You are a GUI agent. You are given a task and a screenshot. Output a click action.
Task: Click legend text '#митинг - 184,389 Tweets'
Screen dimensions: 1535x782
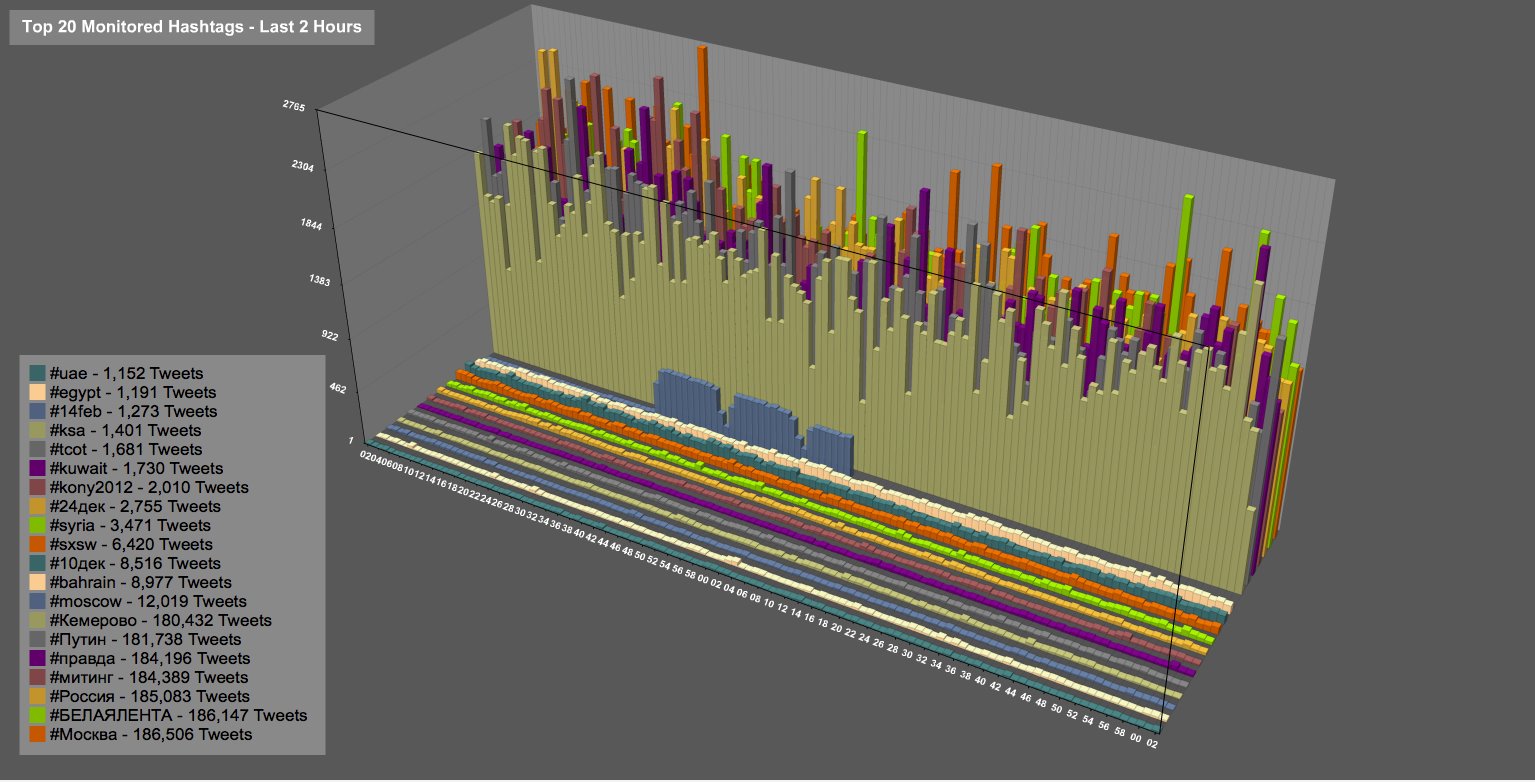coord(150,677)
